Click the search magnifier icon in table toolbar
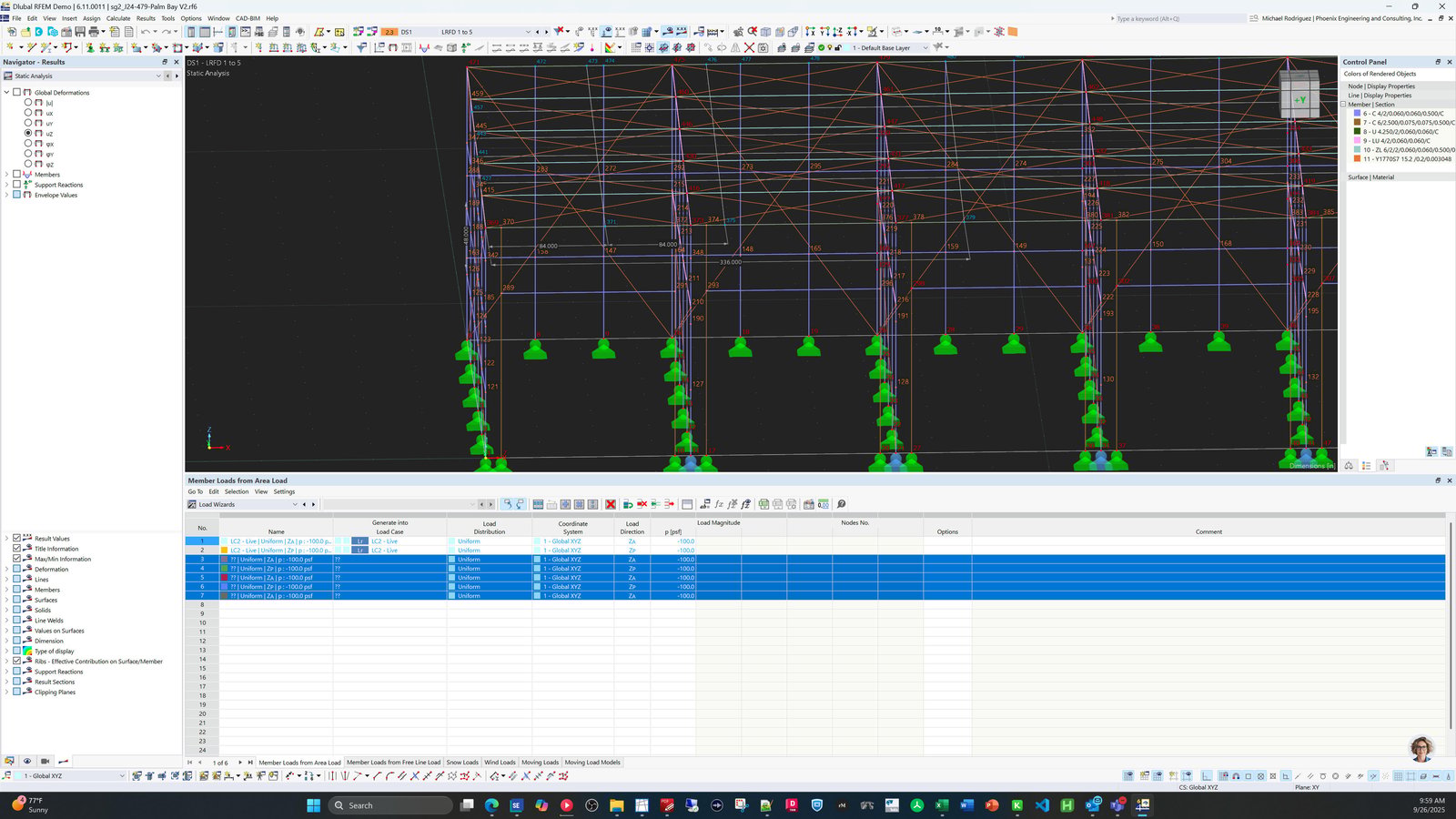This screenshot has width=1456, height=819. tap(842, 504)
